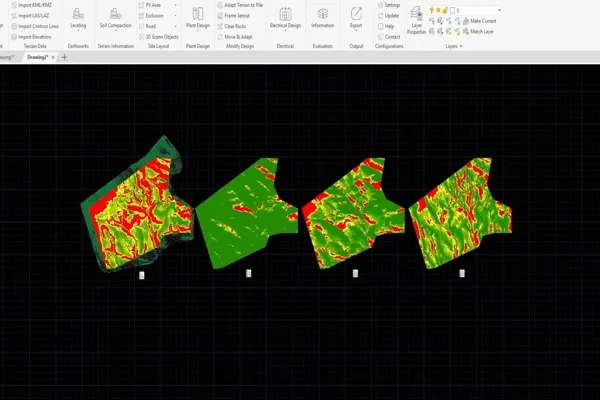Open 3D Scene Objects

point(158,37)
